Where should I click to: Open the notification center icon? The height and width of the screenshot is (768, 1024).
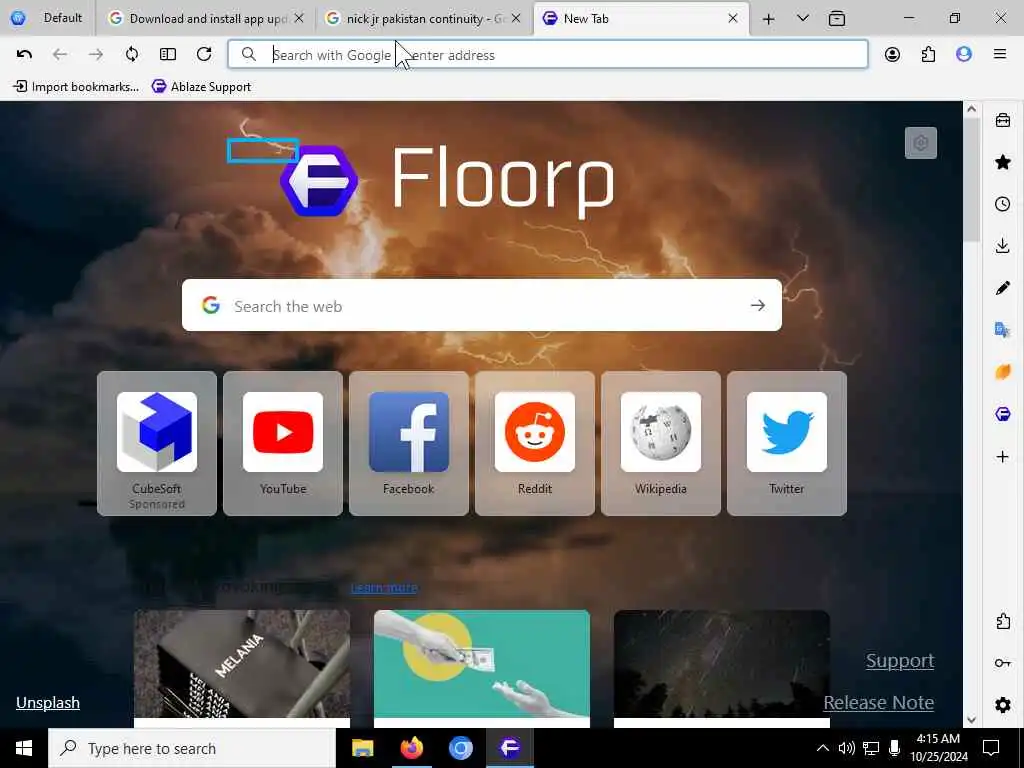[991, 748]
